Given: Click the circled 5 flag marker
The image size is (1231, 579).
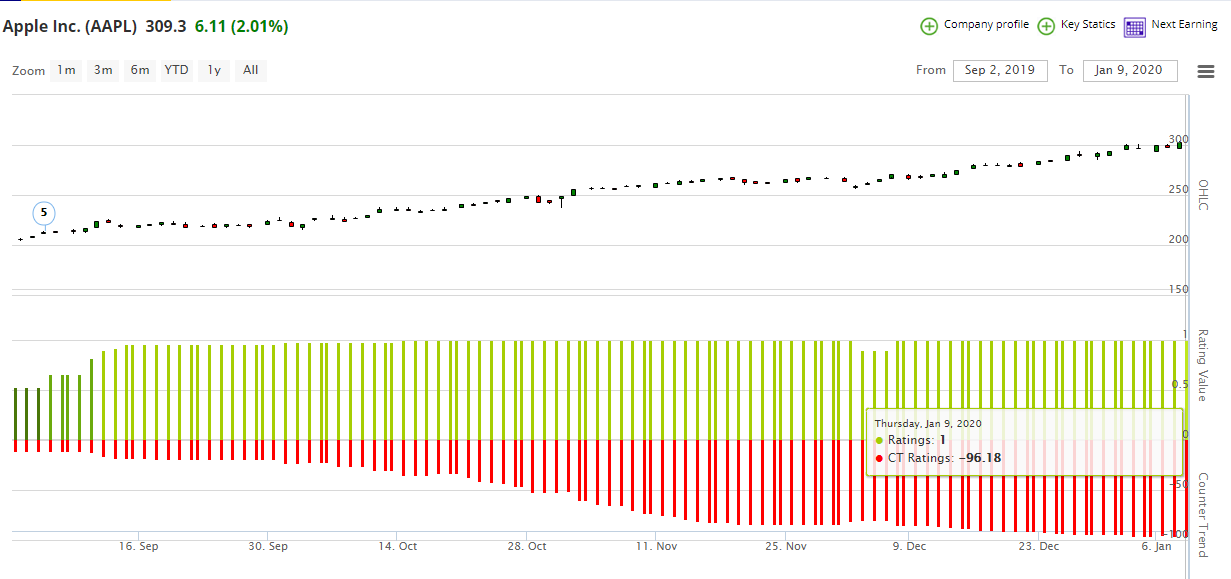Looking at the screenshot, I should (43, 213).
